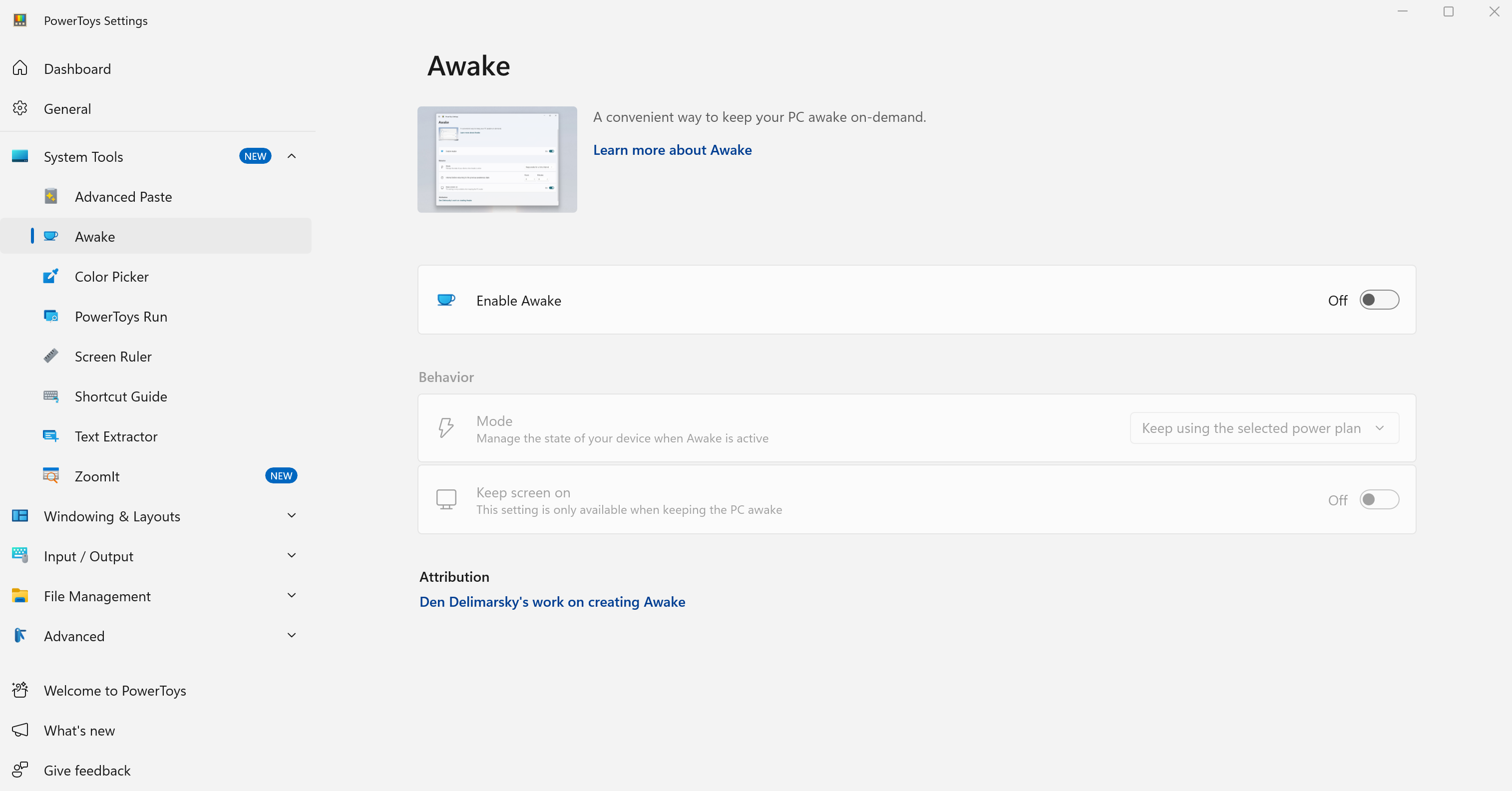Click the Advanced Paste sidebar icon
Viewport: 1512px width, 791px height.
pos(51,197)
